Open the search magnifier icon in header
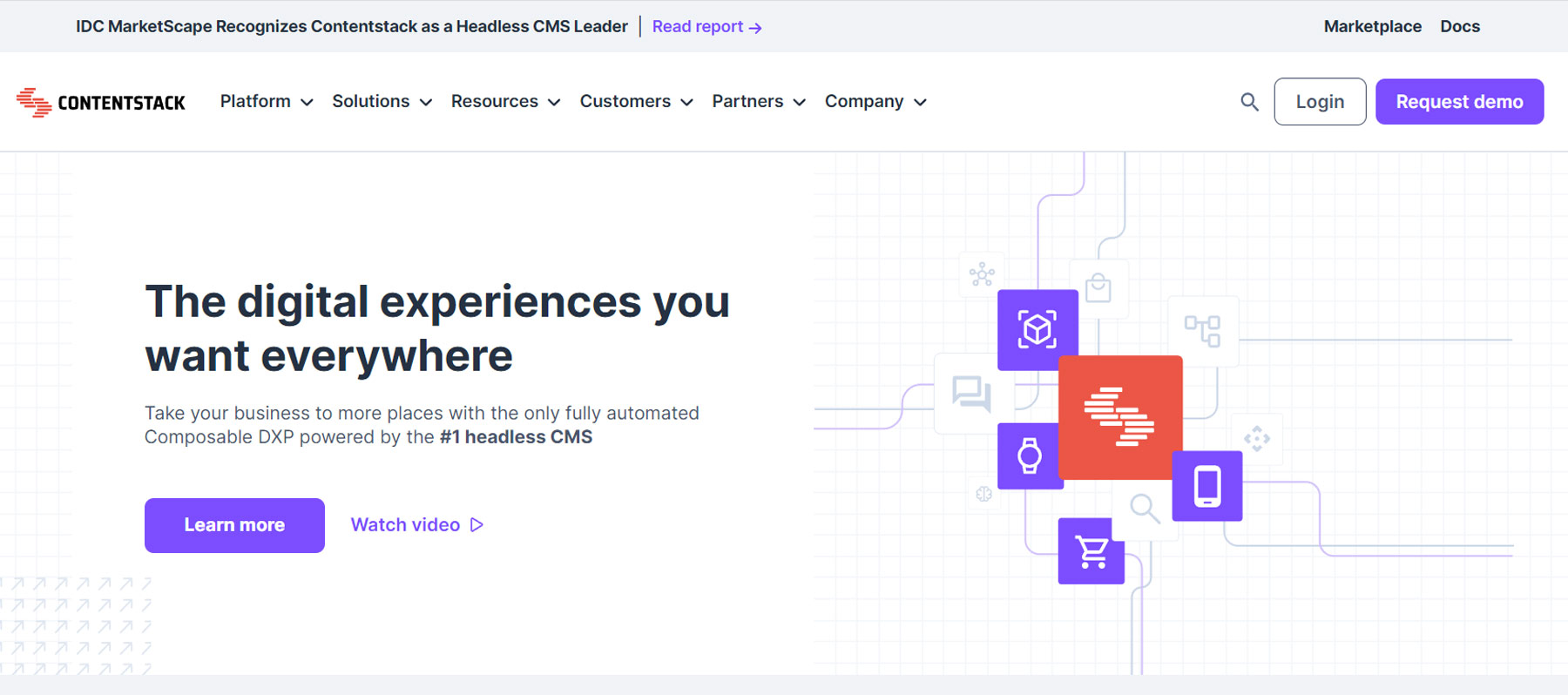The height and width of the screenshot is (695, 1568). coord(1249,102)
